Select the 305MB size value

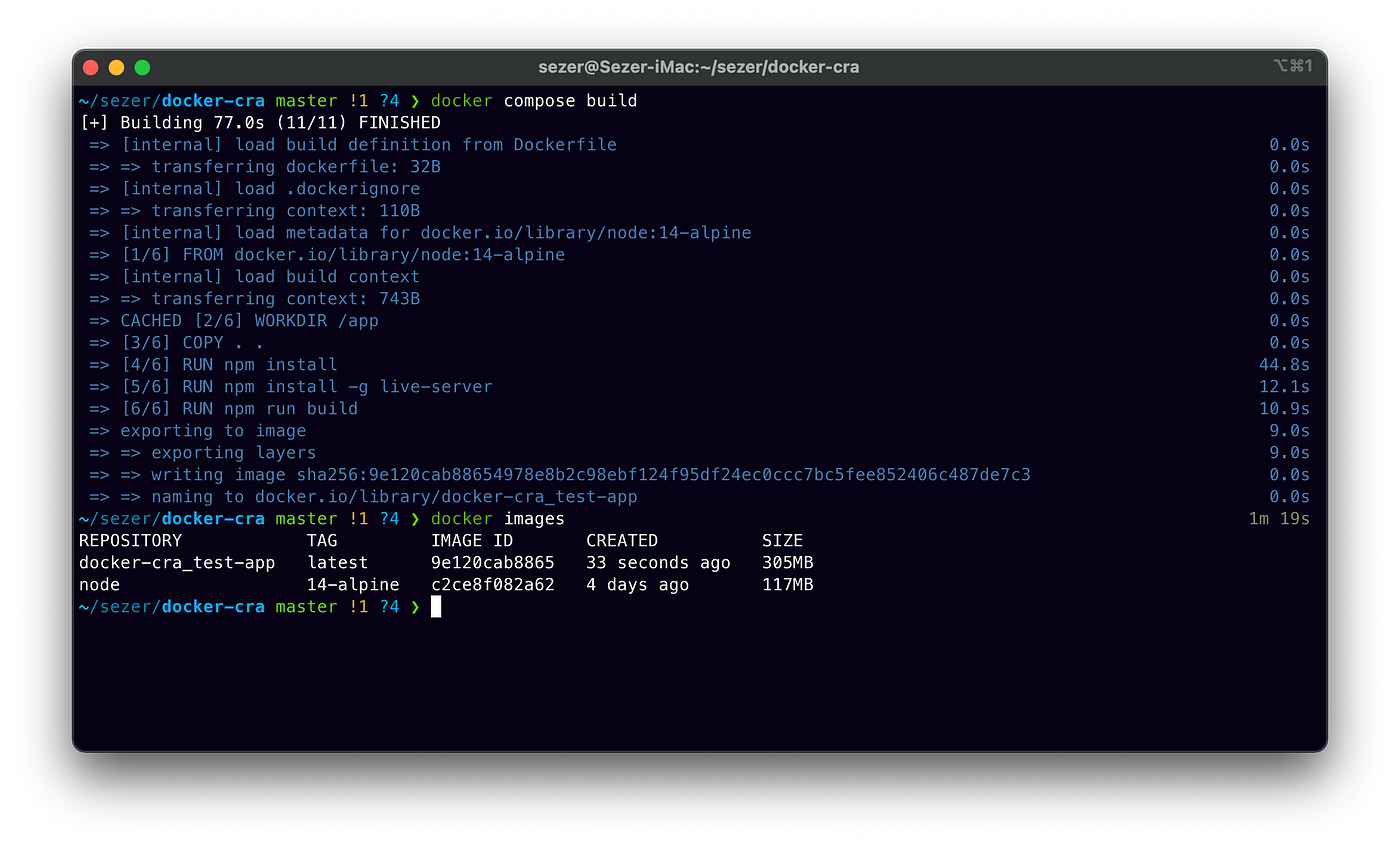tap(788, 563)
